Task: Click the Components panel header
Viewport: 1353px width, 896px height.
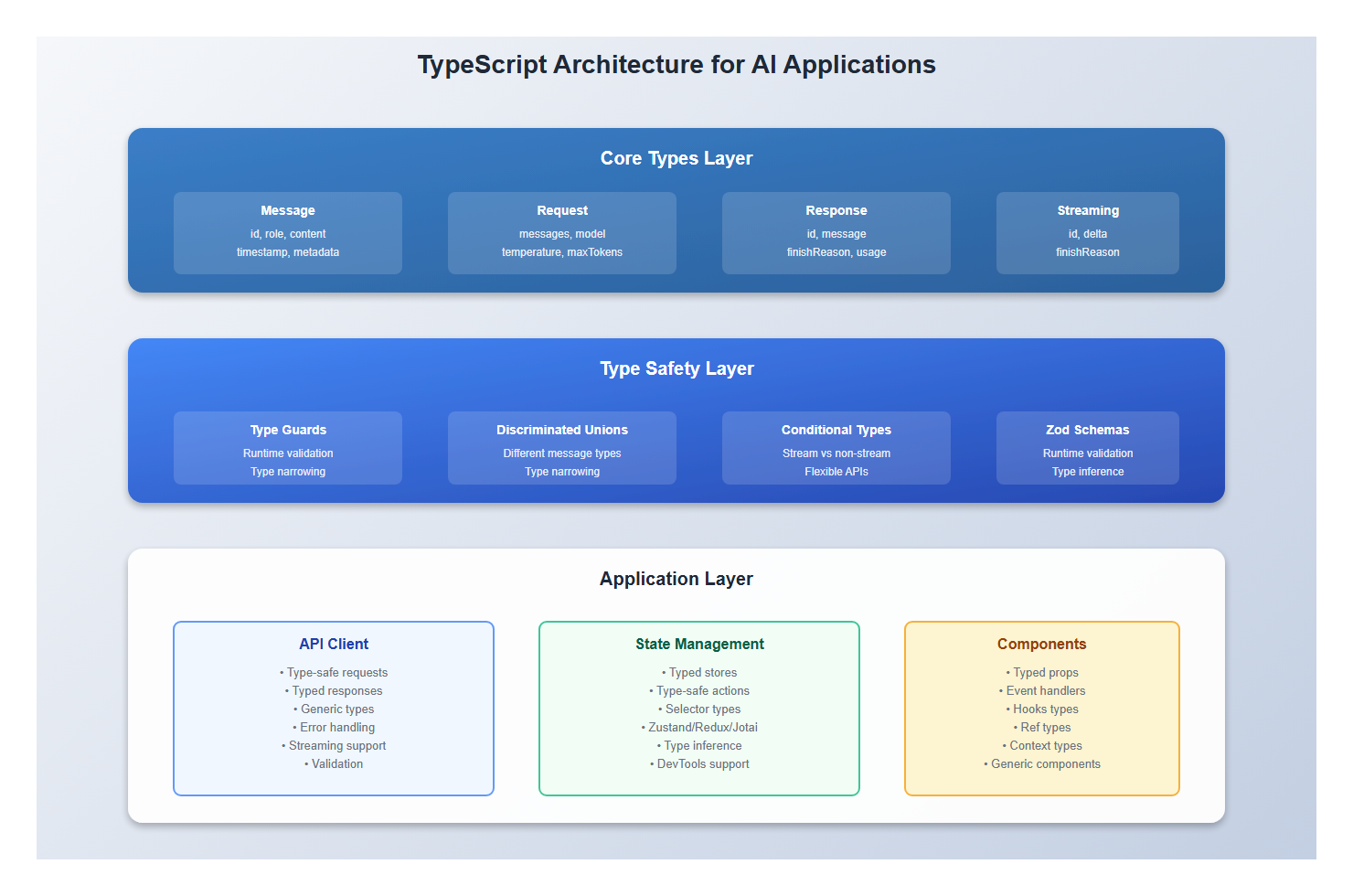Action: click(x=1041, y=644)
